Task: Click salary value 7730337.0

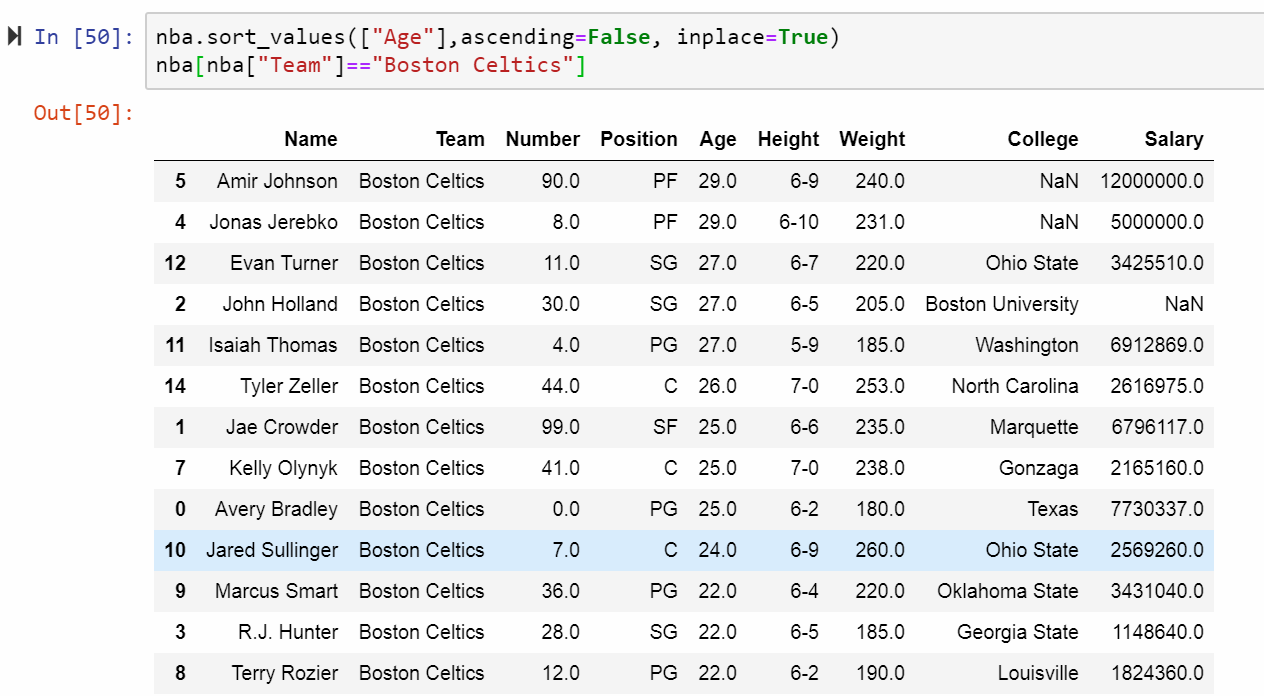Action: click(x=1157, y=509)
